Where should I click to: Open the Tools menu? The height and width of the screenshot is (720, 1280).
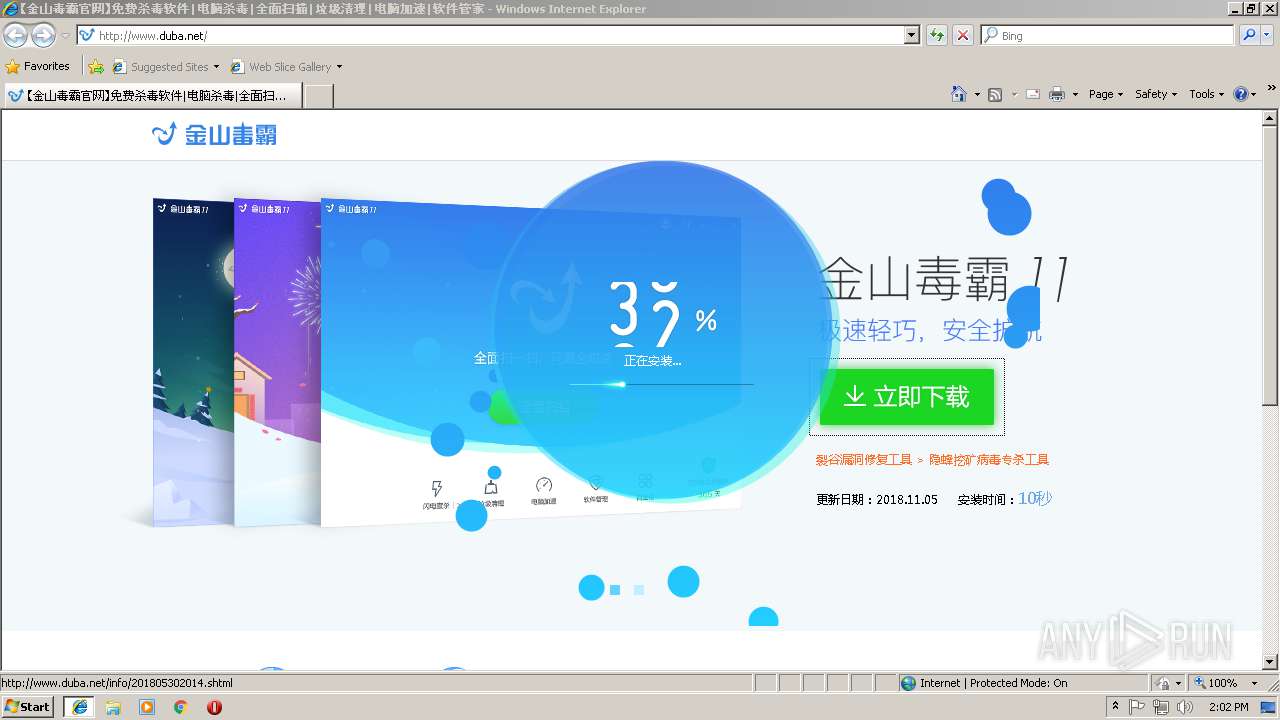tap(1206, 94)
